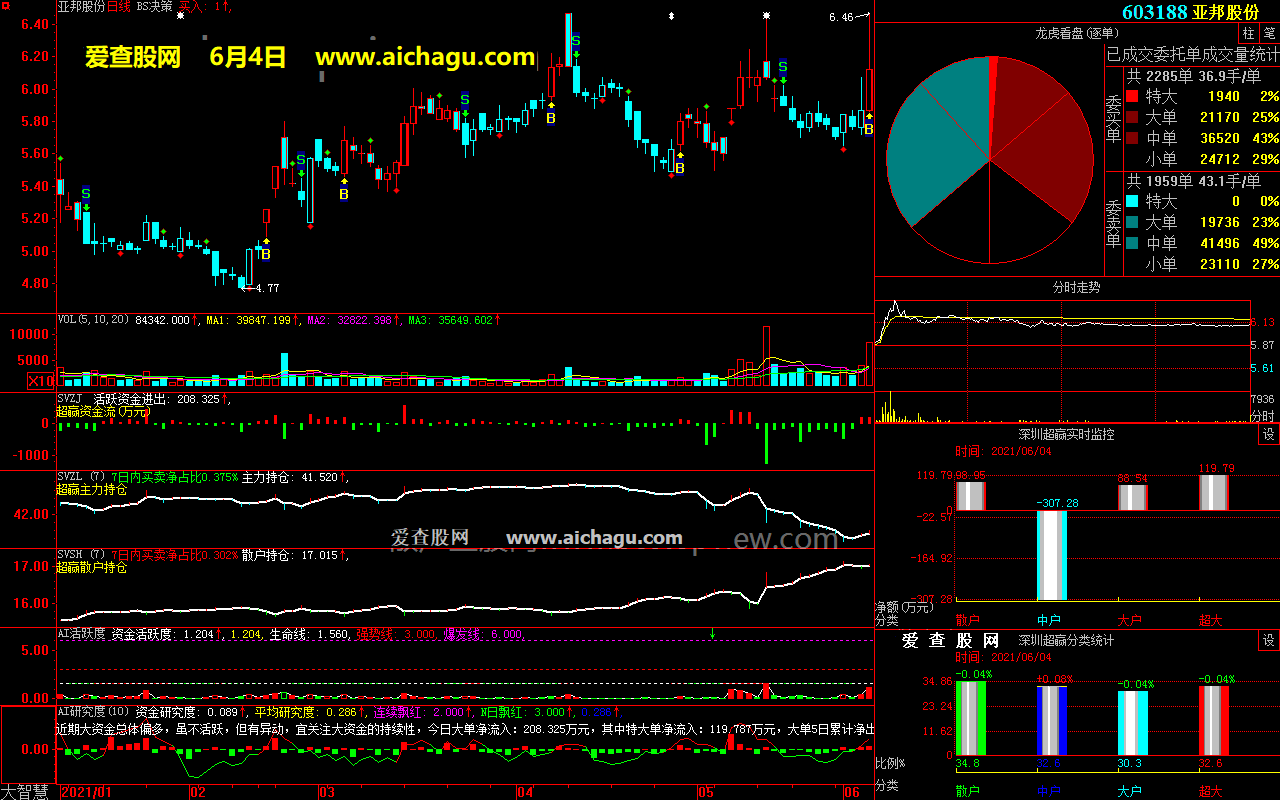Jump to the 04 month marker
Image resolution: width=1280 pixels, height=800 pixels.
coord(526,792)
